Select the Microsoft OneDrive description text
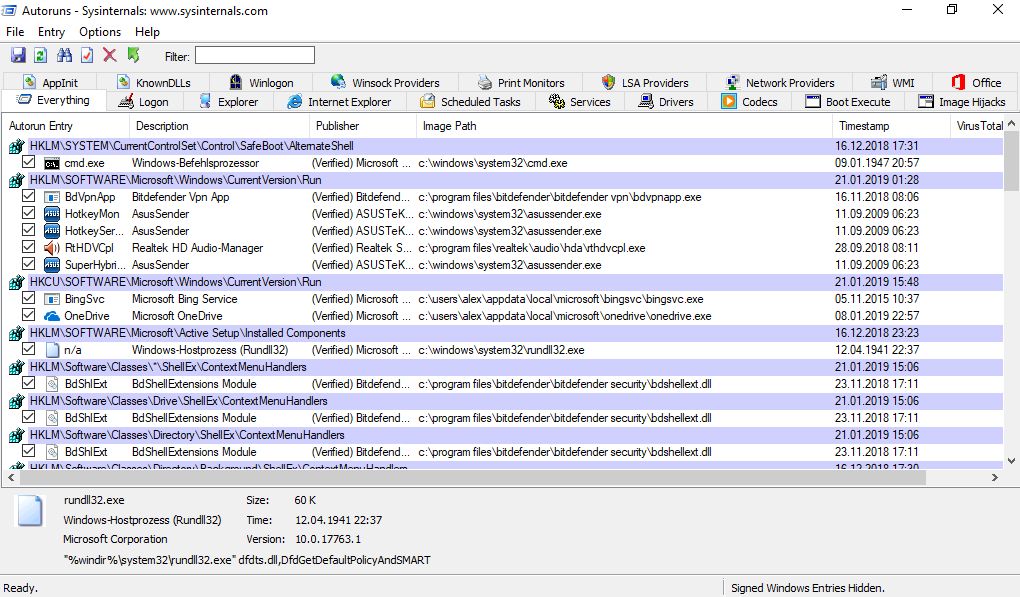The width and height of the screenshot is (1020, 597). point(177,316)
